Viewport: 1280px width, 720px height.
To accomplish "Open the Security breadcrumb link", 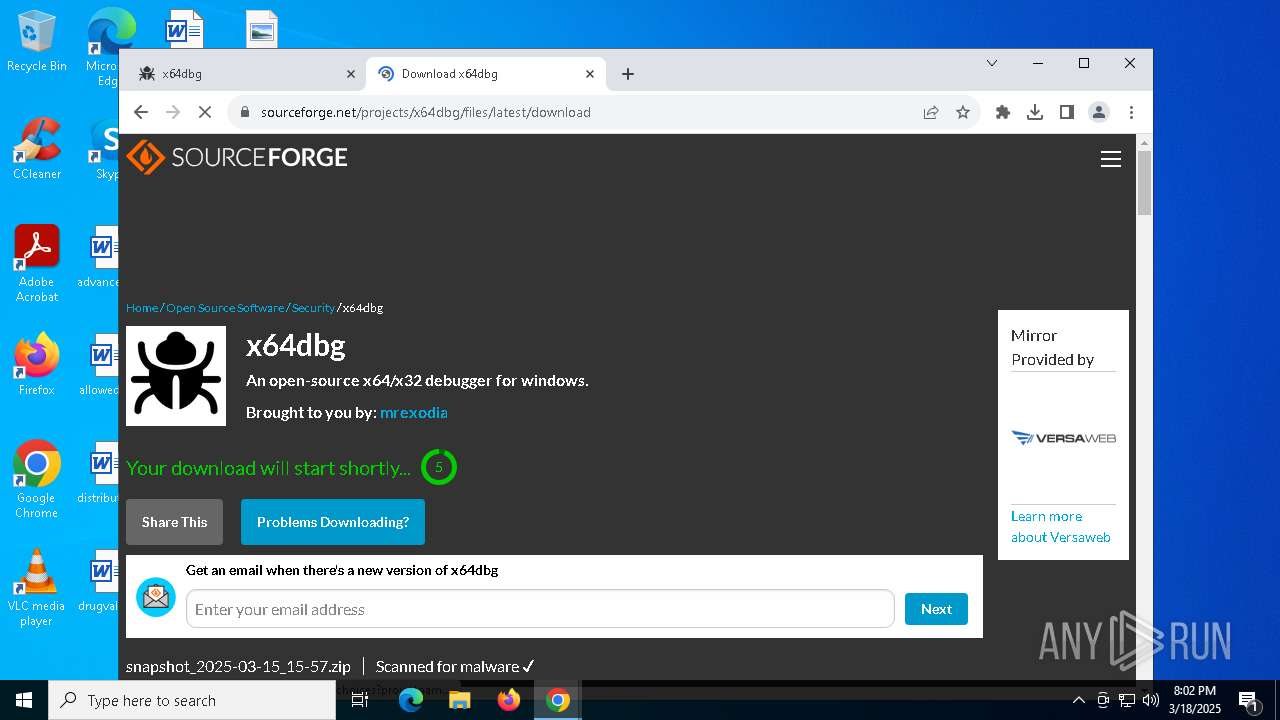I will tap(313, 308).
